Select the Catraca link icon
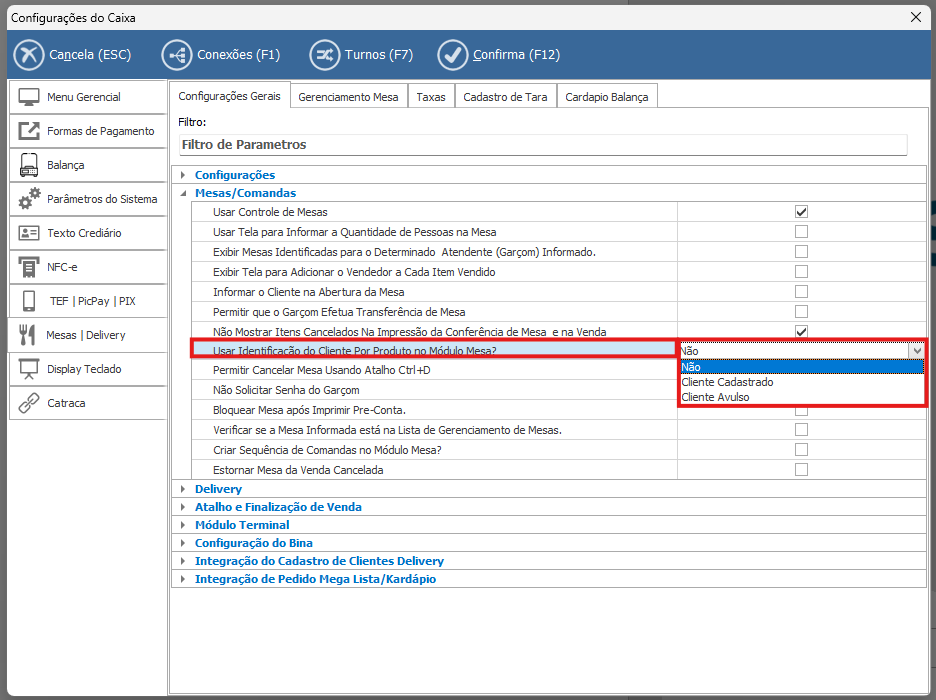This screenshot has width=936, height=700. (30, 403)
